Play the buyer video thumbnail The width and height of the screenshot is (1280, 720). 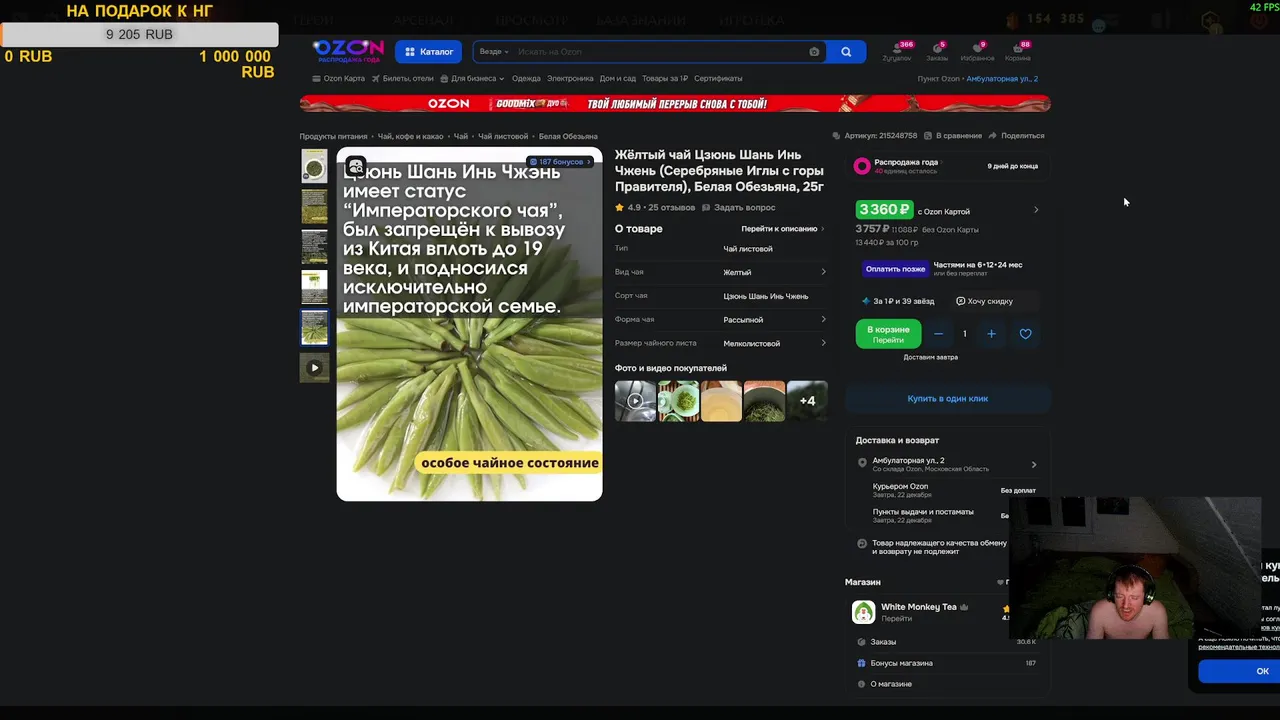635,401
